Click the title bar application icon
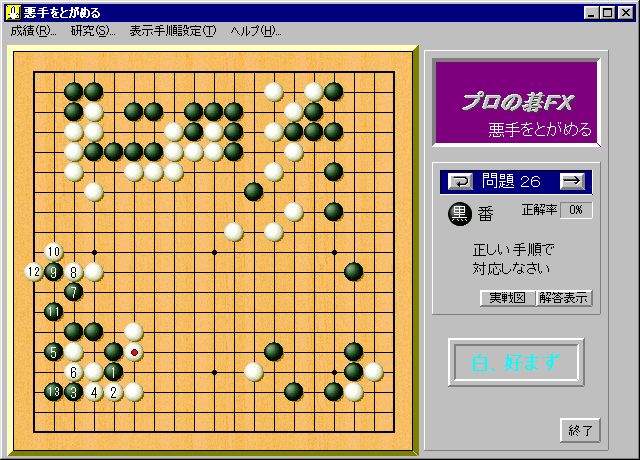This screenshot has height=460, width=640. [x=12, y=12]
